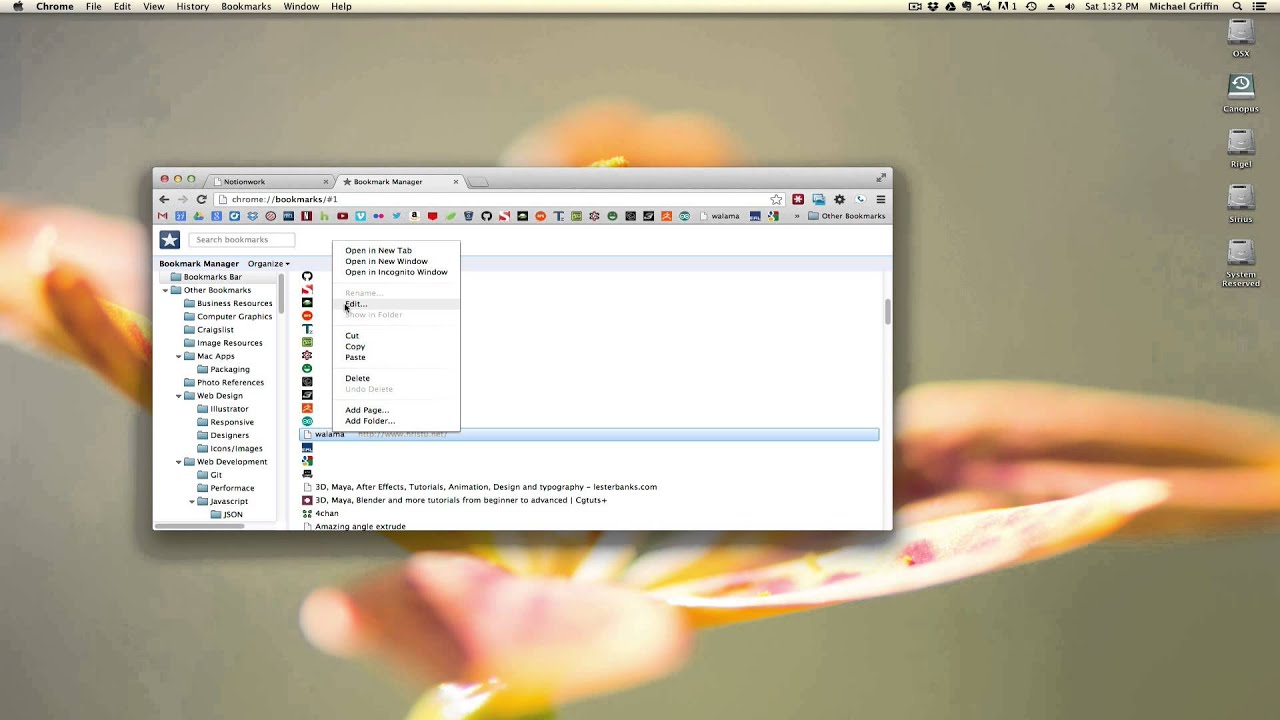The width and height of the screenshot is (1280, 720).
Task: Select the Computer Graphics folder
Action: coord(228,316)
